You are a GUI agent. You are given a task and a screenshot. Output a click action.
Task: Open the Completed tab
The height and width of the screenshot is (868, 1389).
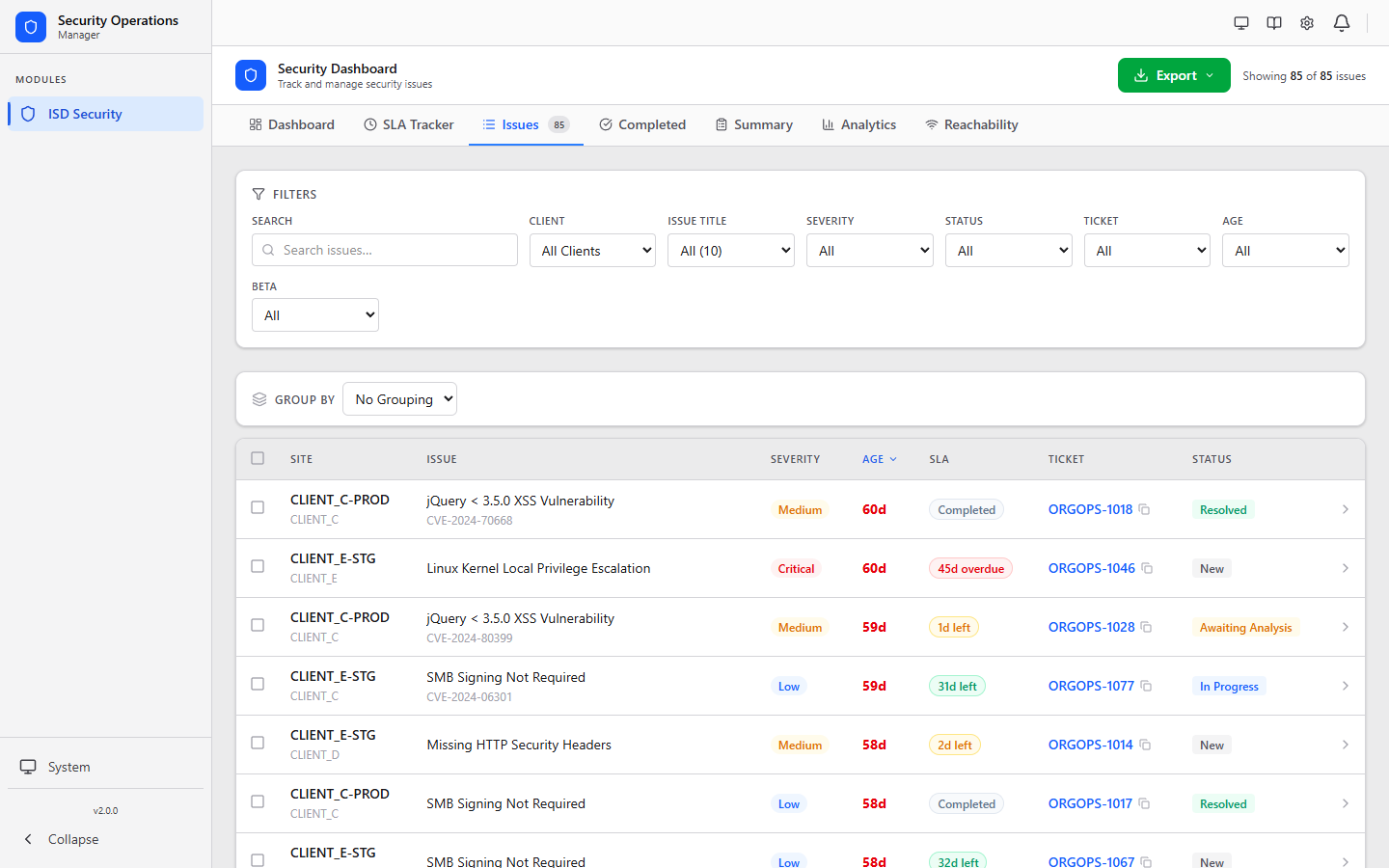[642, 124]
